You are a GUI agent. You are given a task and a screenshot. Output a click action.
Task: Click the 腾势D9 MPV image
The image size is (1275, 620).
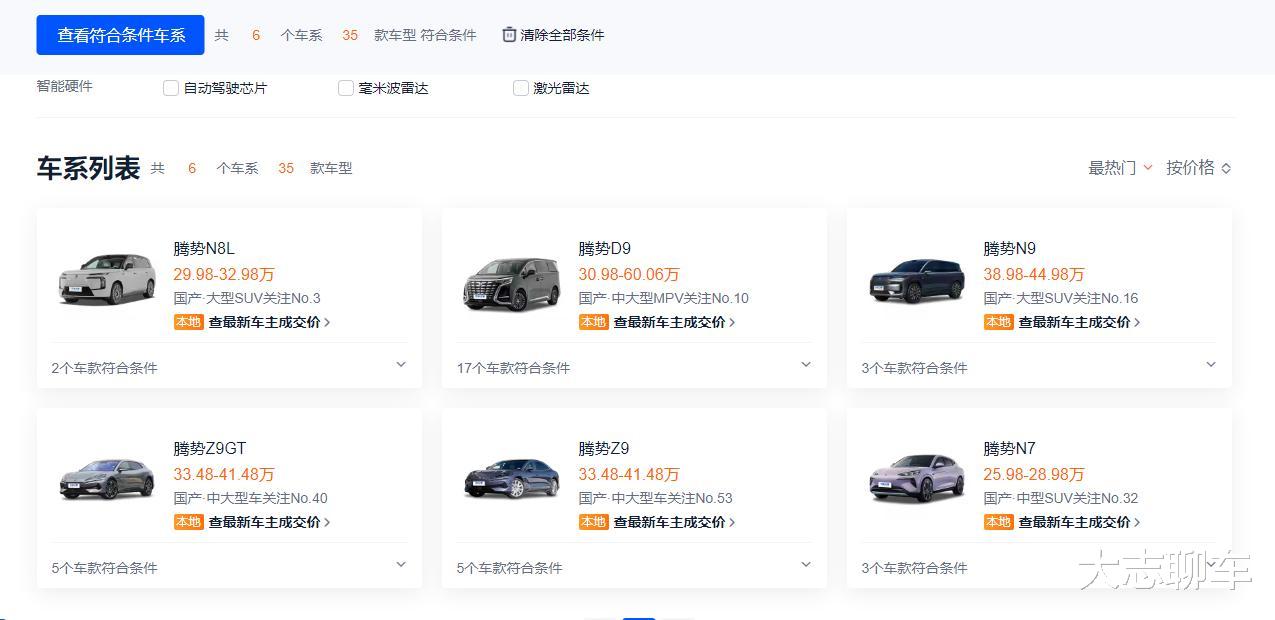[511, 282]
